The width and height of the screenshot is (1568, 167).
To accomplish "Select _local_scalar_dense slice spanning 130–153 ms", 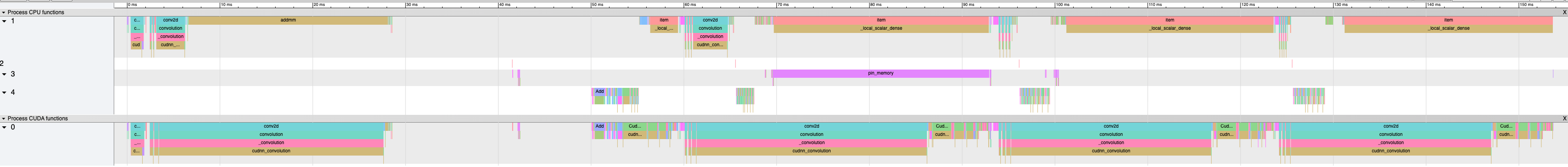I will pos(1448,28).
